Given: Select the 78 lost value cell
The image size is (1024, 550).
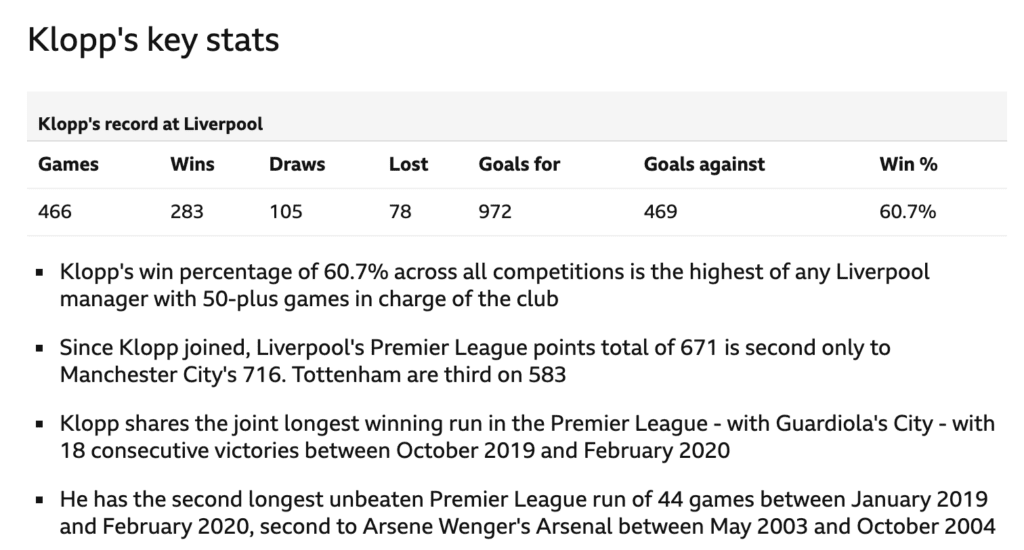Looking at the screenshot, I should click(400, 212).
